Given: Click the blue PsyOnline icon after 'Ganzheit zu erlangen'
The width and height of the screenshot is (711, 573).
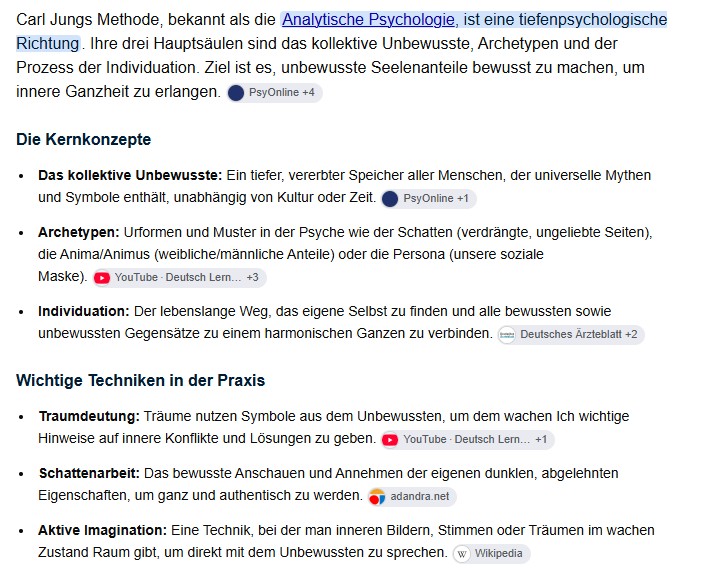Looking at the screenshot, I should coord(236,93).
